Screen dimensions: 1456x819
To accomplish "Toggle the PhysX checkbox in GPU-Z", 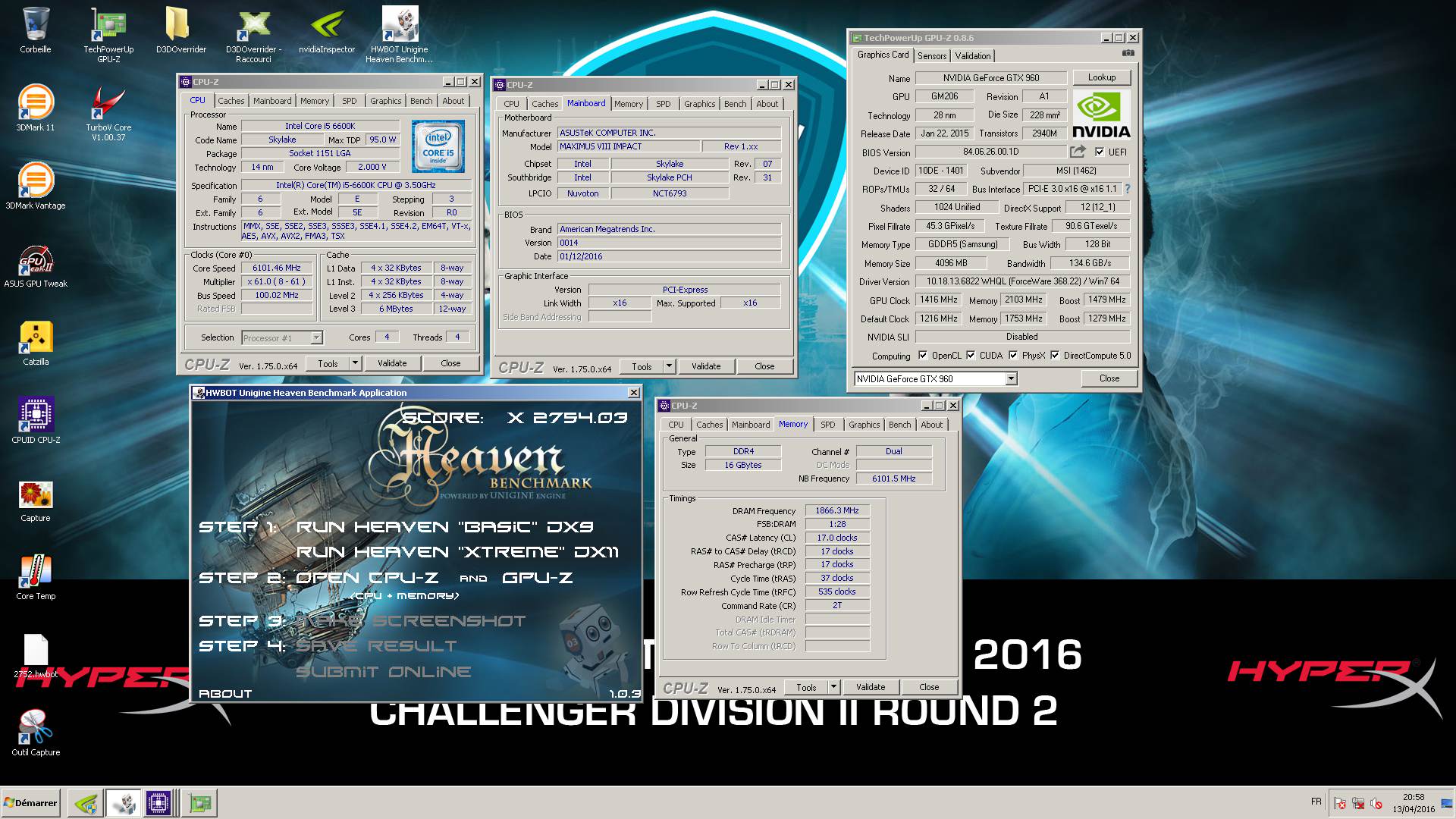I will [1012, 355].
